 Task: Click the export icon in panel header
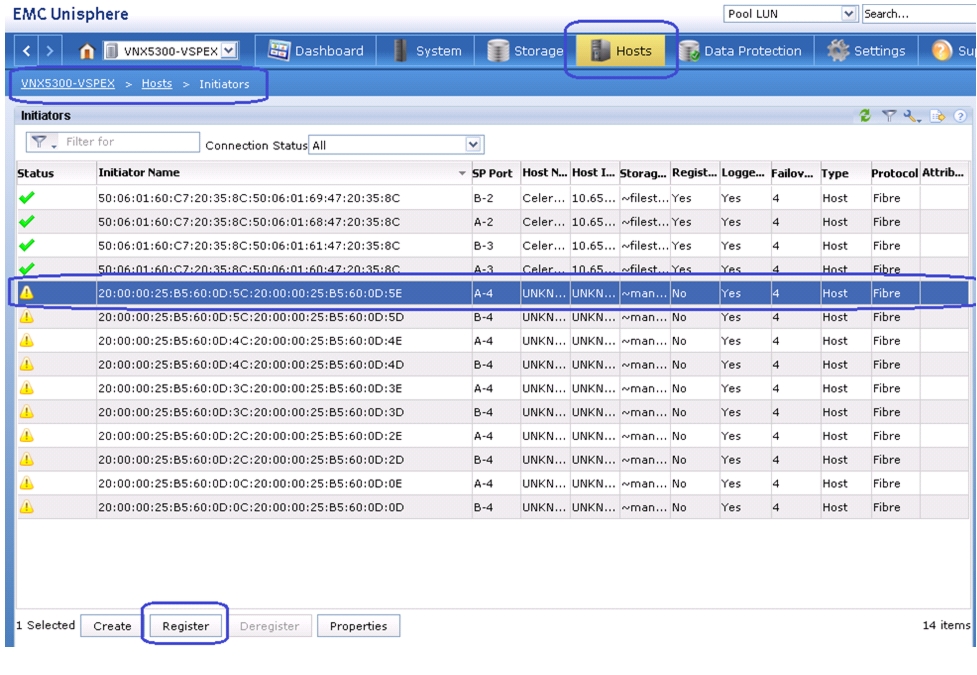(x=937, y=116)
